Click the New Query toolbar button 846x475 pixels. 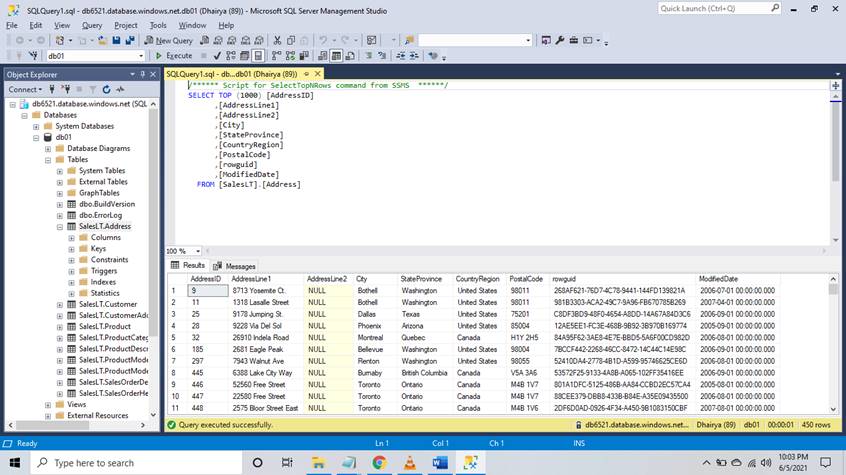(x=168, y=40)
